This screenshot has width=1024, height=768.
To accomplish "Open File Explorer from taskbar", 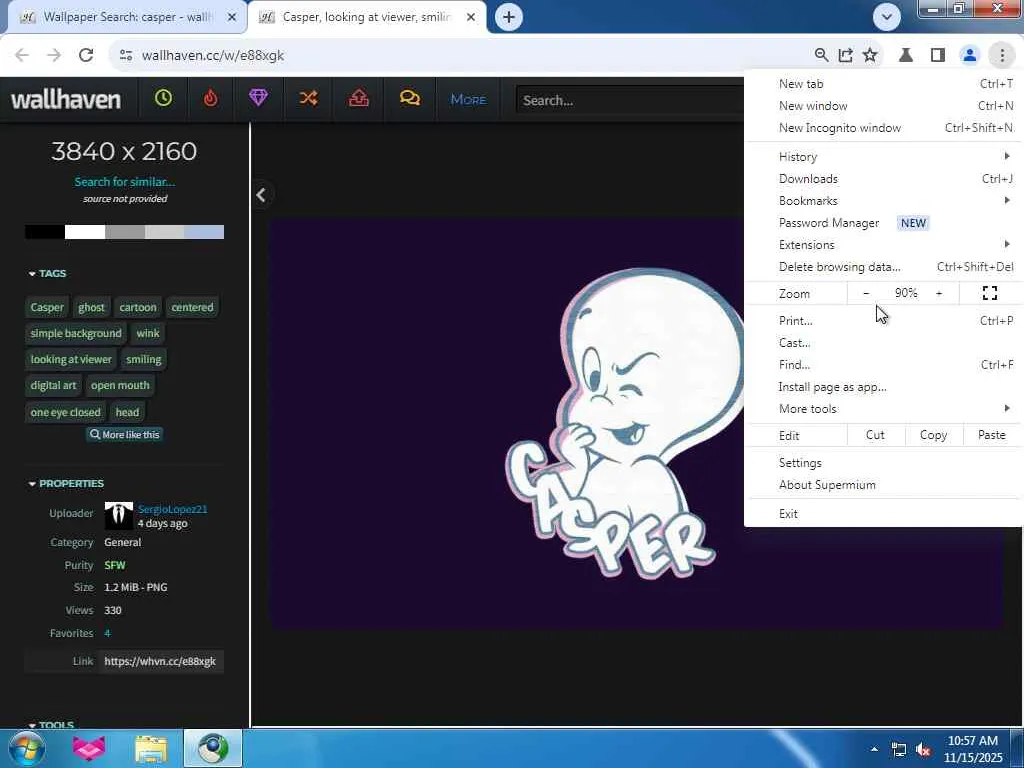I will click(x=152, y=748).
